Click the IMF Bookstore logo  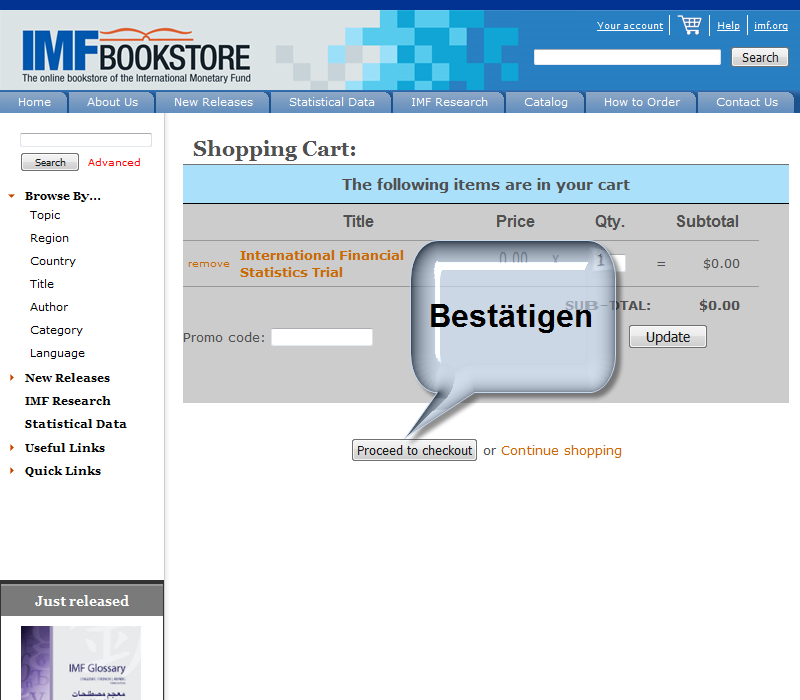point(136,54)
